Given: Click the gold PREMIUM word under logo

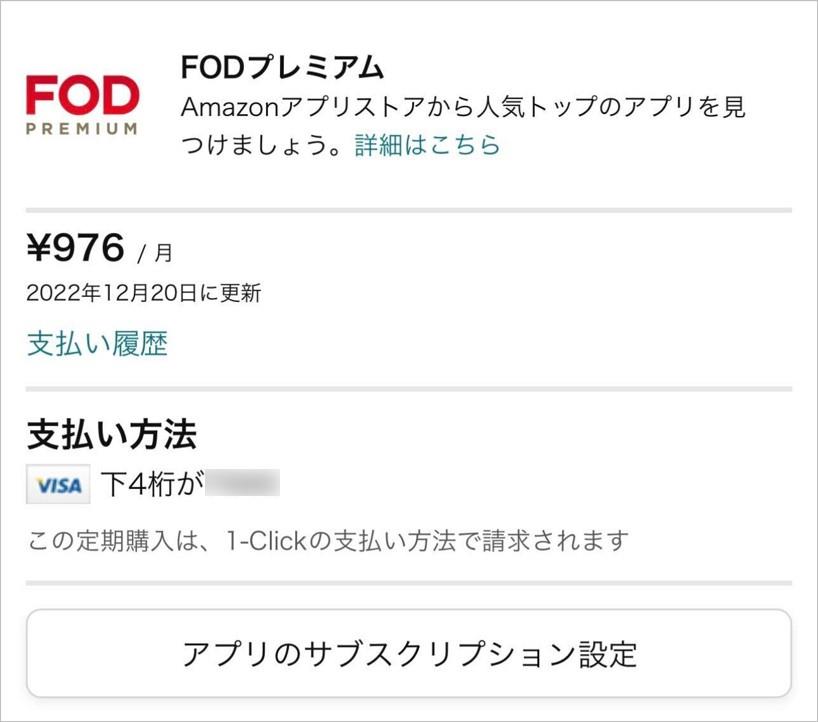Looking at the screenshot, I should point(82,129).
